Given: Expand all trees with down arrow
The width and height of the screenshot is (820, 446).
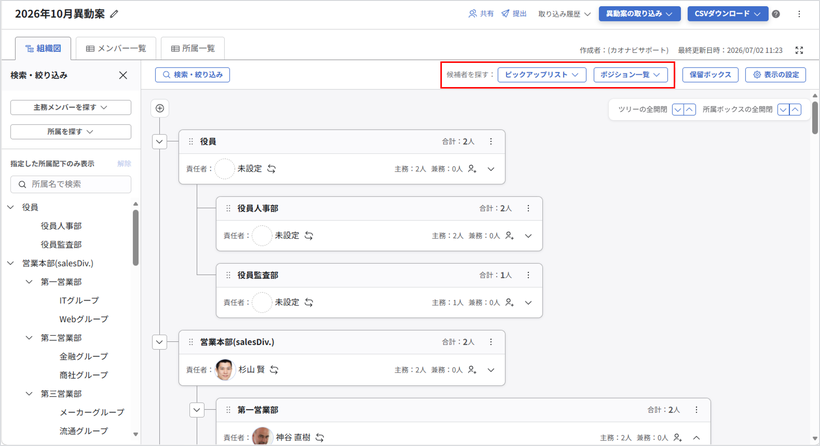Looking at the screenshot, I should tap(678, 109).
